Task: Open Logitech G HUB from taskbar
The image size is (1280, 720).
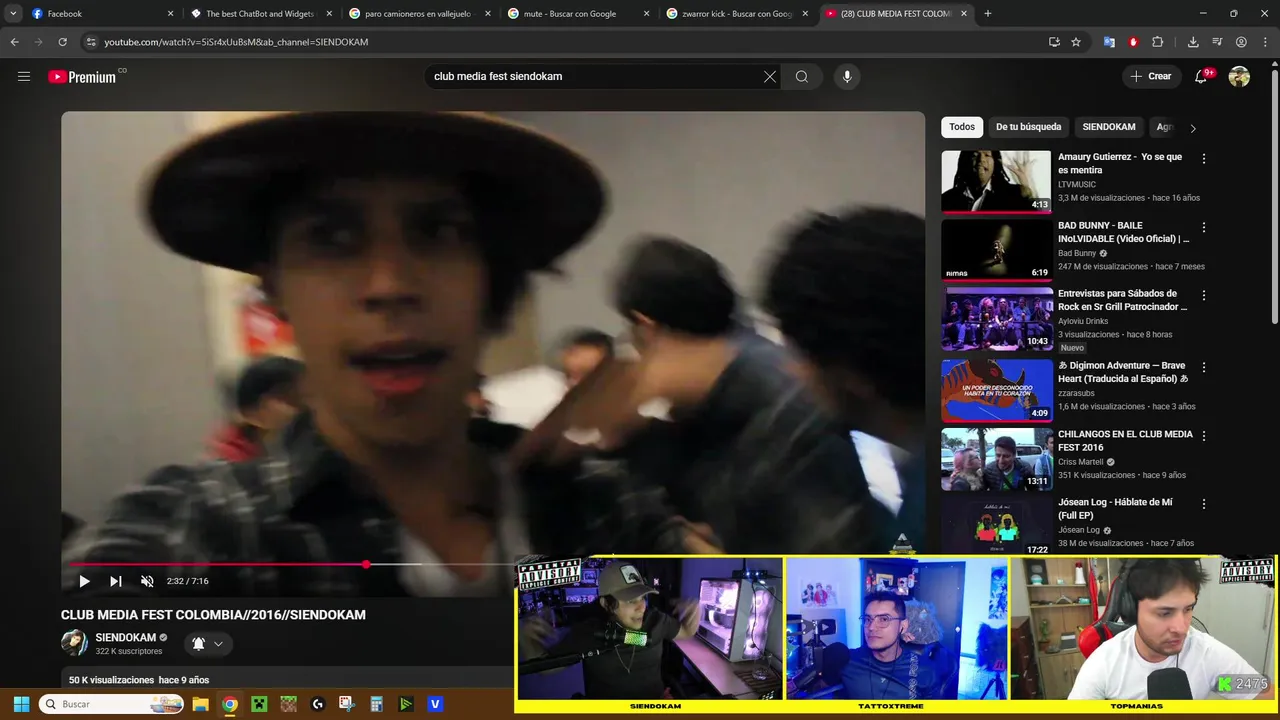Action: (x=318, y=704)
